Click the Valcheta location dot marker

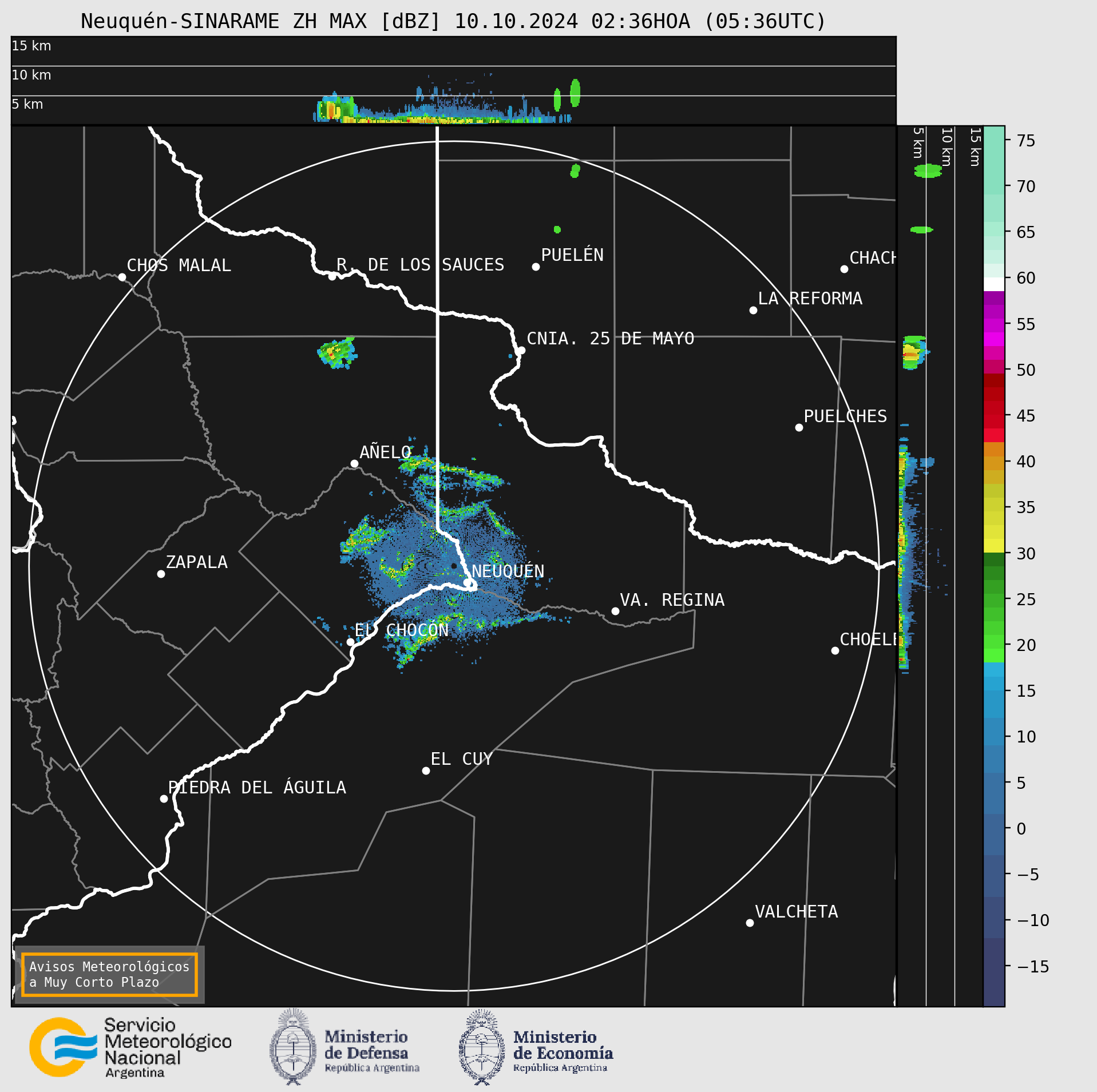point(750,923)
